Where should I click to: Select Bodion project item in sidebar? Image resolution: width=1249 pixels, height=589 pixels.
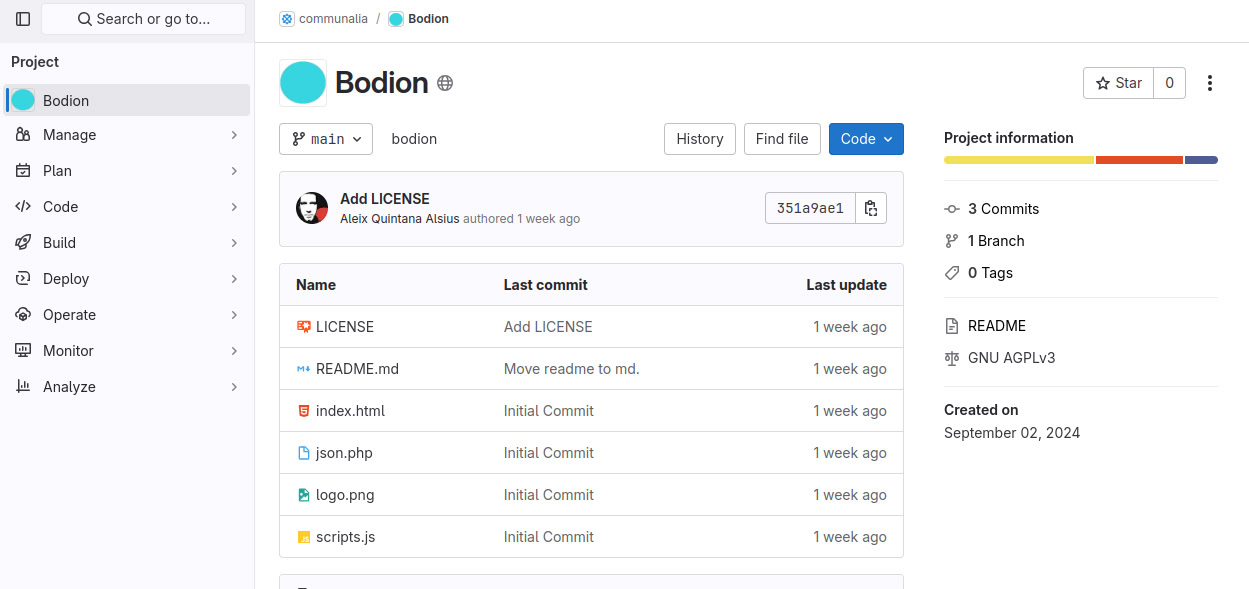pyautogui.click(x=127, y=101)
